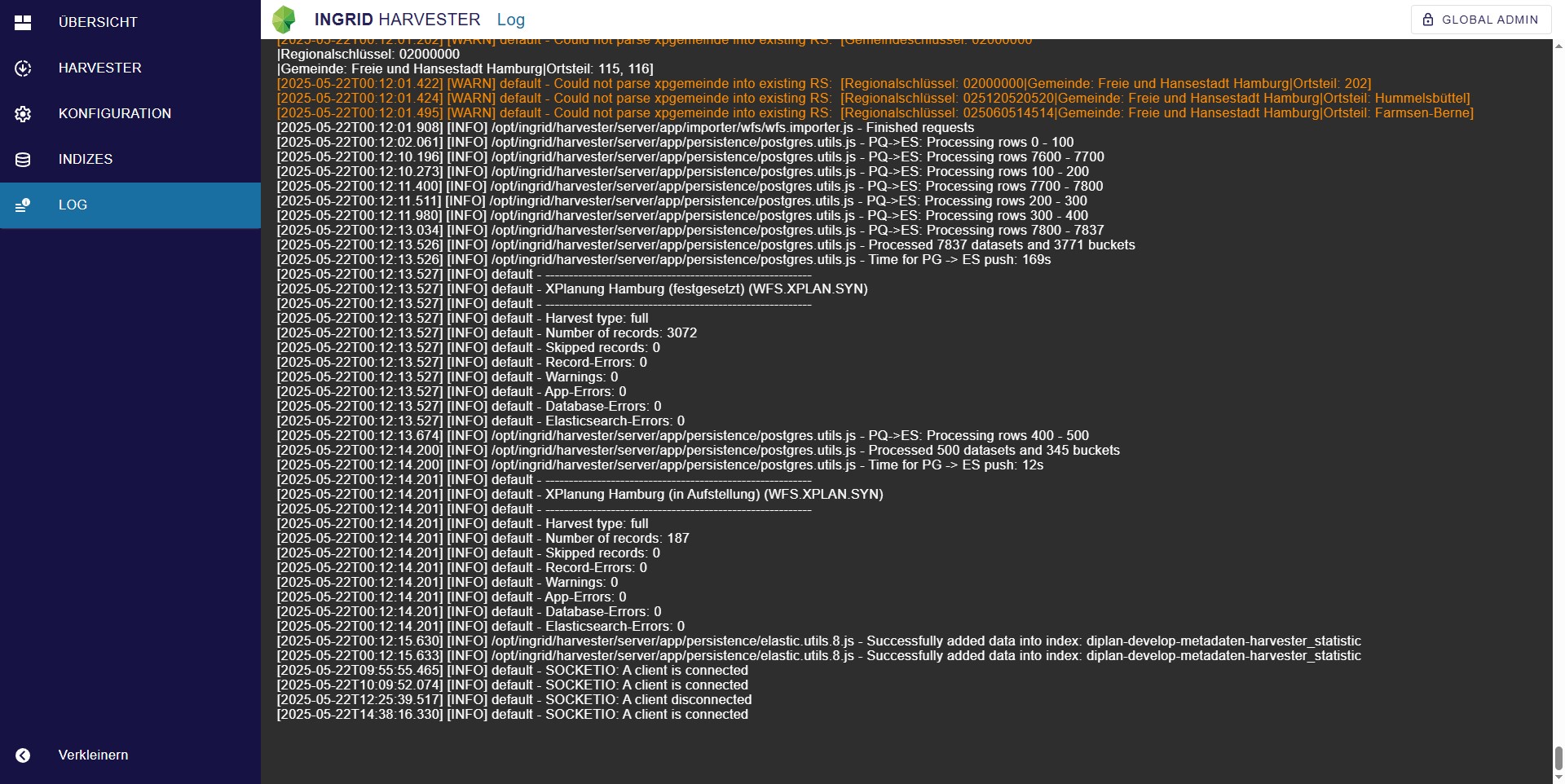Click the lock icon beside Global Admin
This screenshot has width=1565, height=784.
tap(1428, 20)
